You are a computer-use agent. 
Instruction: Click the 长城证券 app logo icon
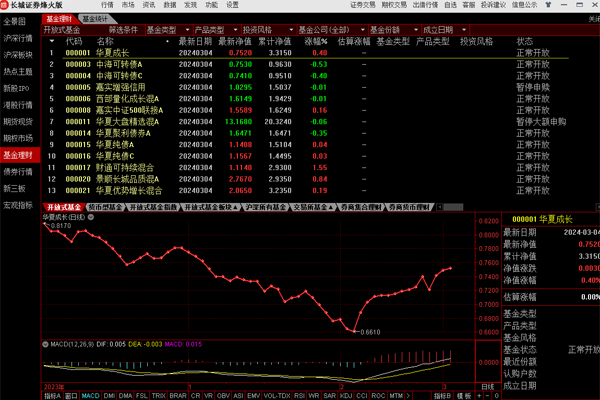6,5
